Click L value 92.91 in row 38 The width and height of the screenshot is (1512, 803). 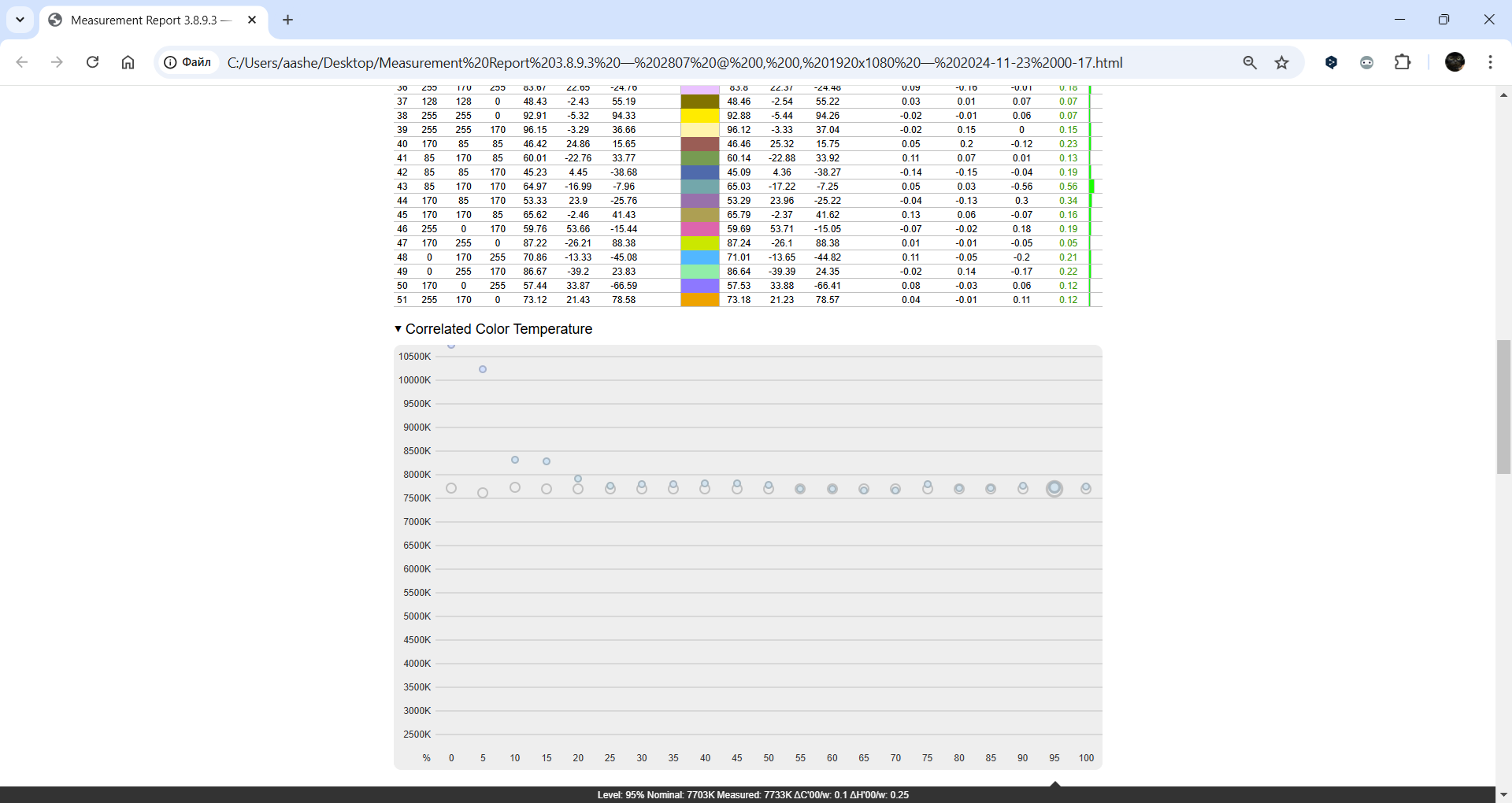(x=535, y=116)
